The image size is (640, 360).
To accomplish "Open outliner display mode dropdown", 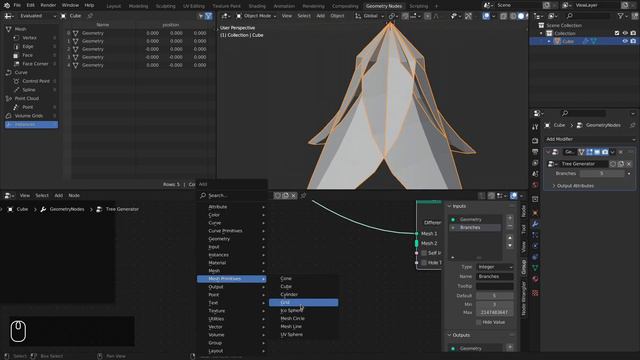I will [553, 16].
